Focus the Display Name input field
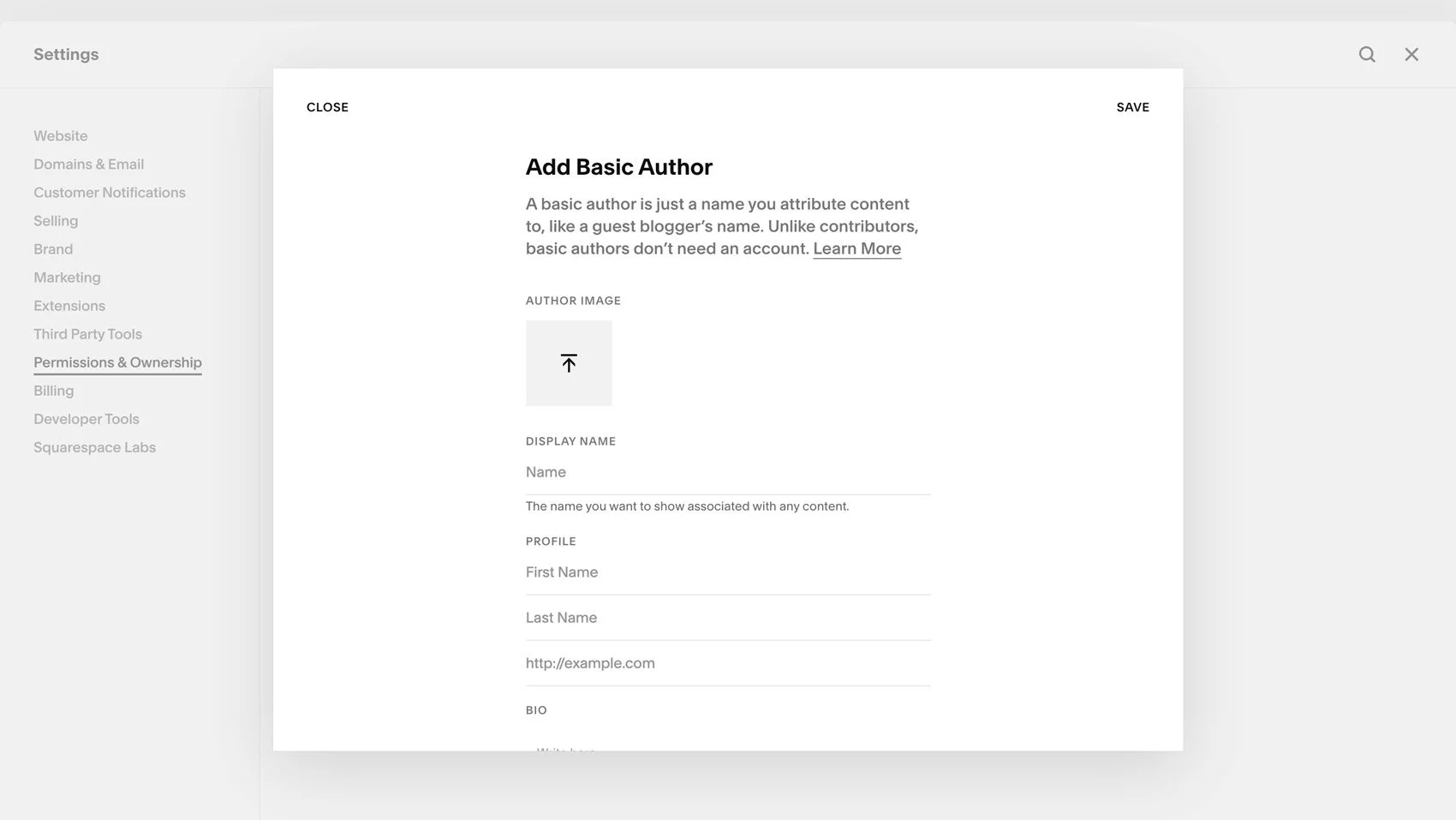Screen dimensions: 1456x820 [x=728, y=472]
